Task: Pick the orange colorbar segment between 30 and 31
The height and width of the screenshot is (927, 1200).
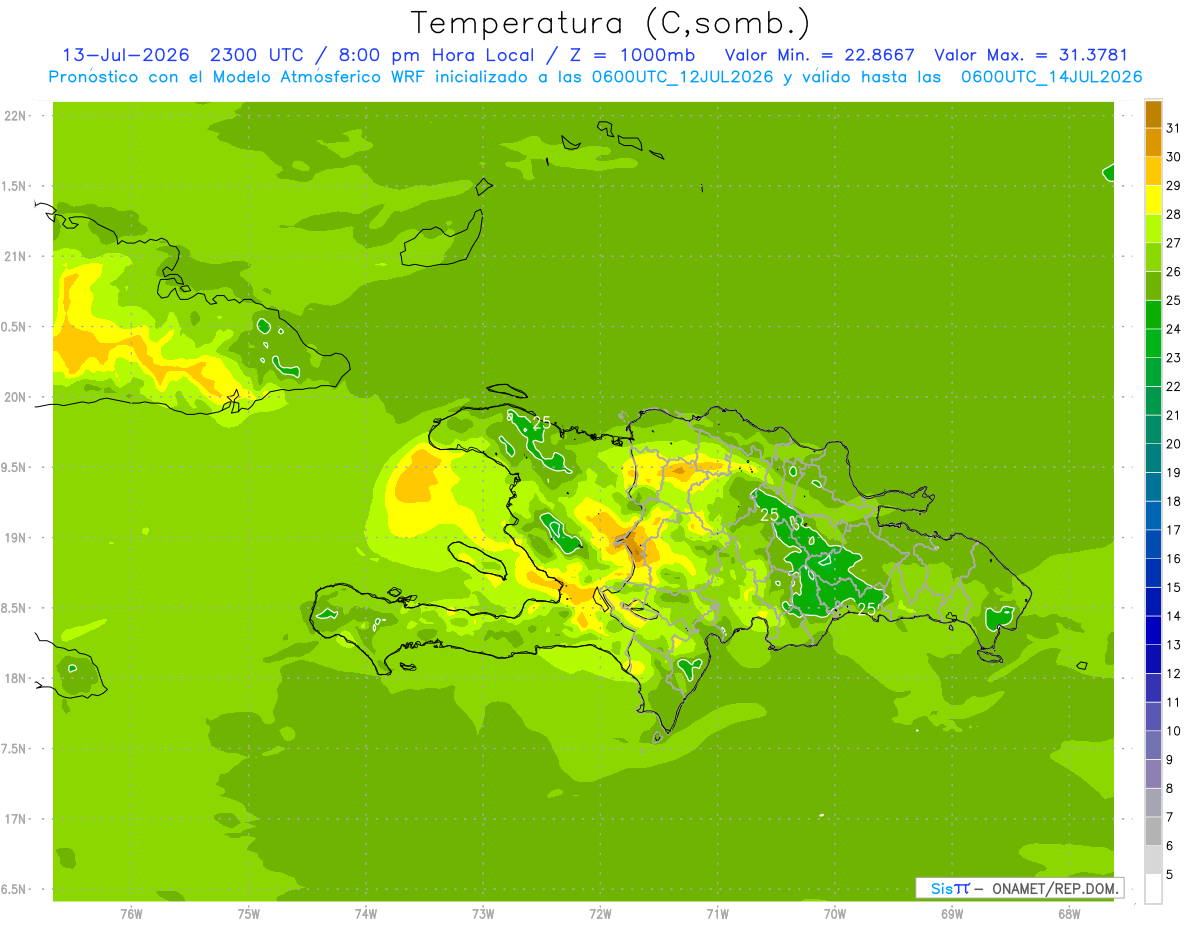Action: coord(1153,142)
